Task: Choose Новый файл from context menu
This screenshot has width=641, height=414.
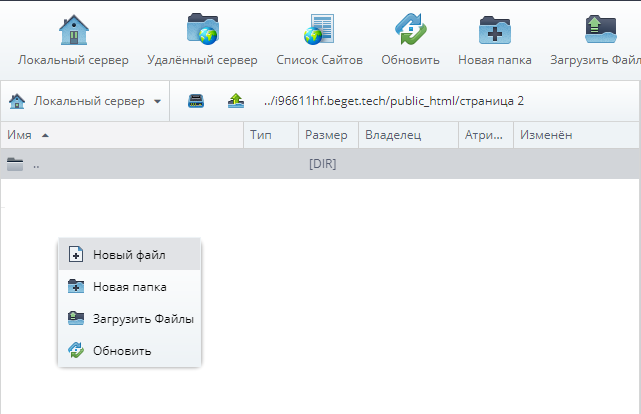Action: coord(129,255)
